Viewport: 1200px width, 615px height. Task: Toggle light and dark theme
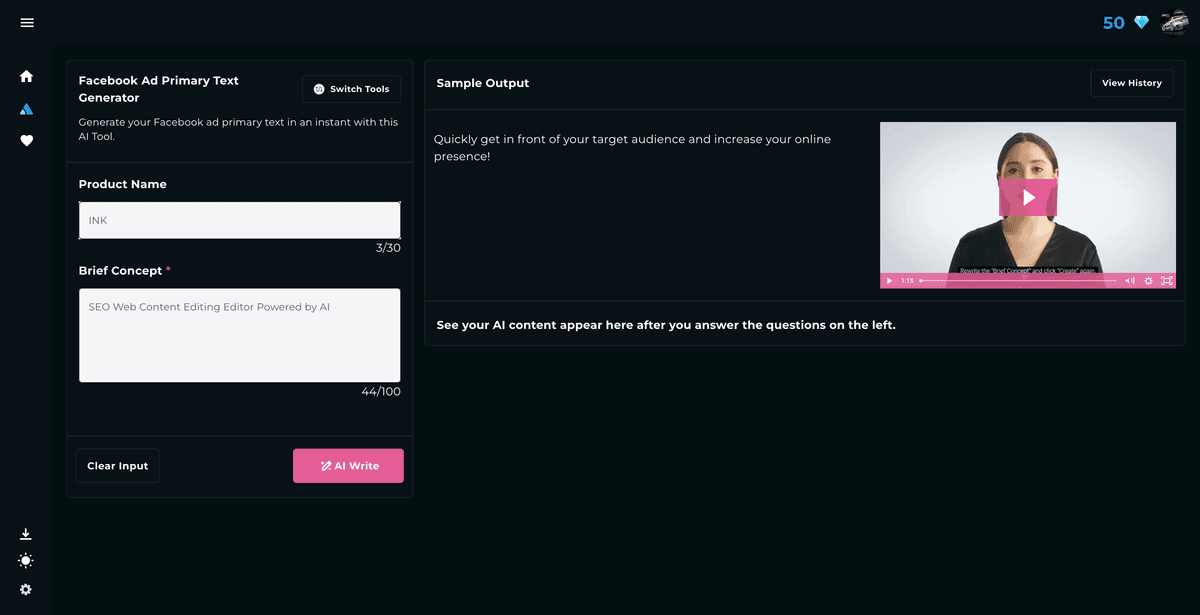[x=26, y=560]
